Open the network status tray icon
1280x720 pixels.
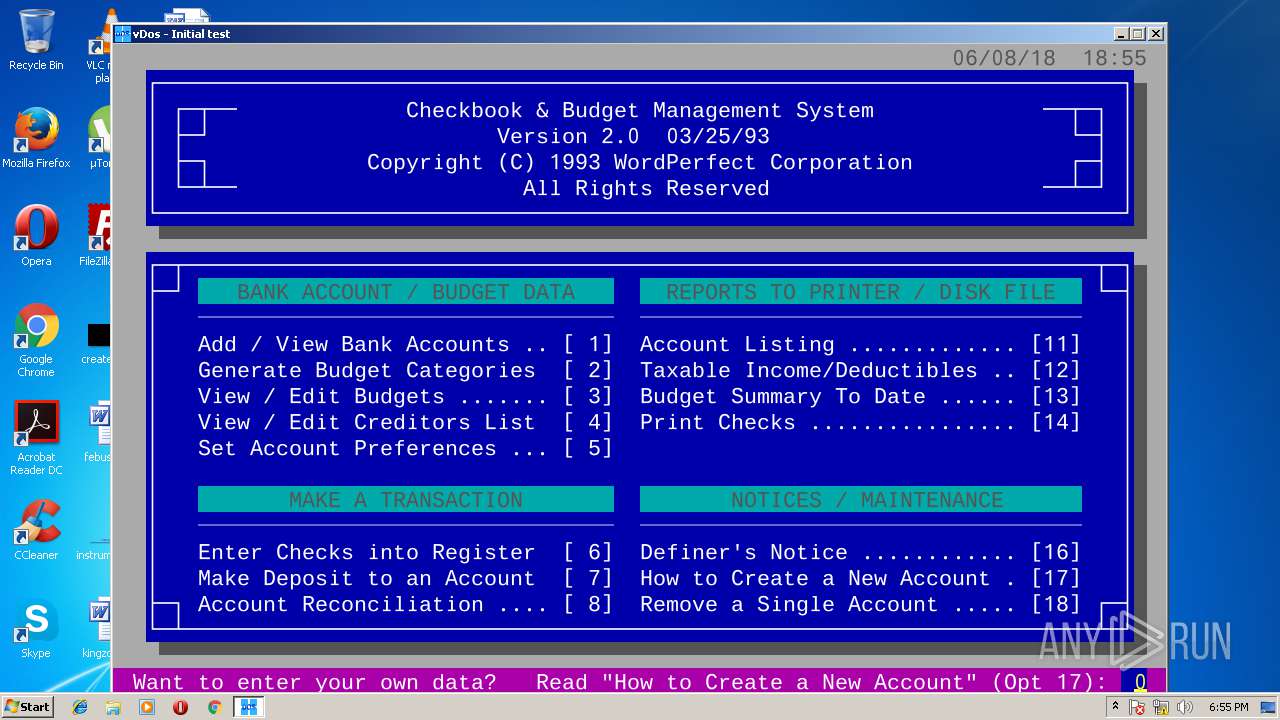(x=1161, y=707)
